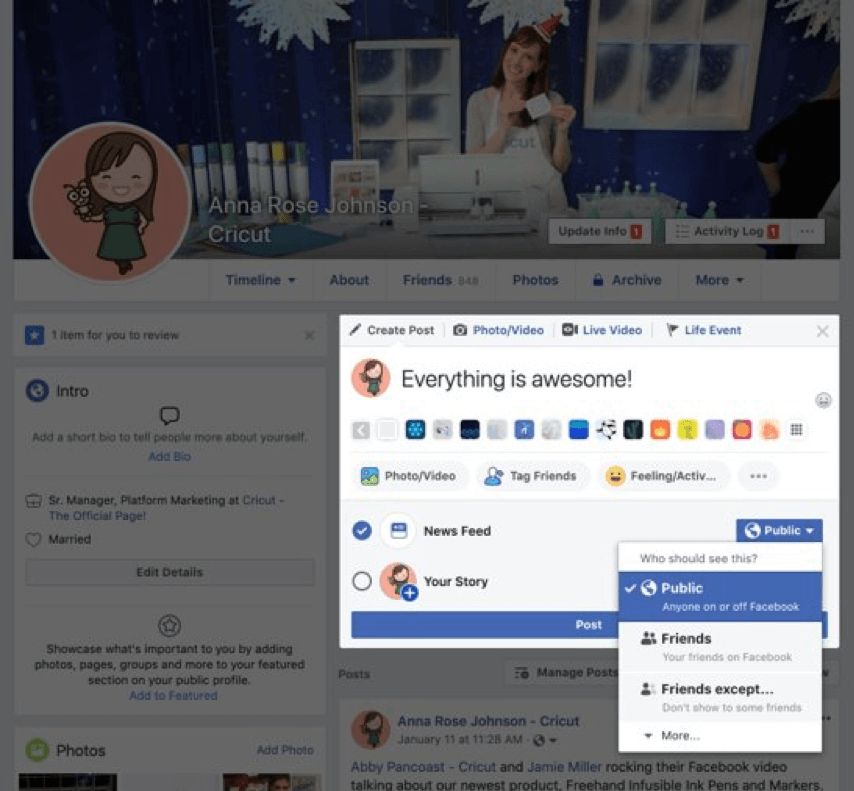Click the cartoon profile picture
Viewport: 854px width, 791px height.
click(111, 202)
